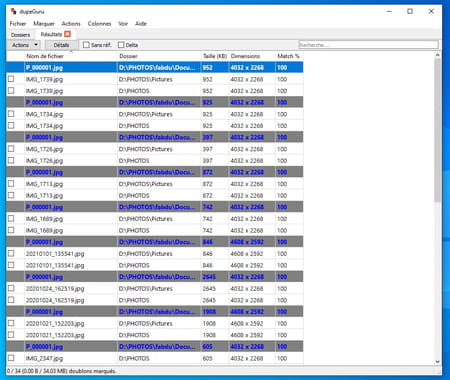Mark IMG_1734.jpg in D:\PHOTOS folder

pyautogui.click(x=11, y=126)
